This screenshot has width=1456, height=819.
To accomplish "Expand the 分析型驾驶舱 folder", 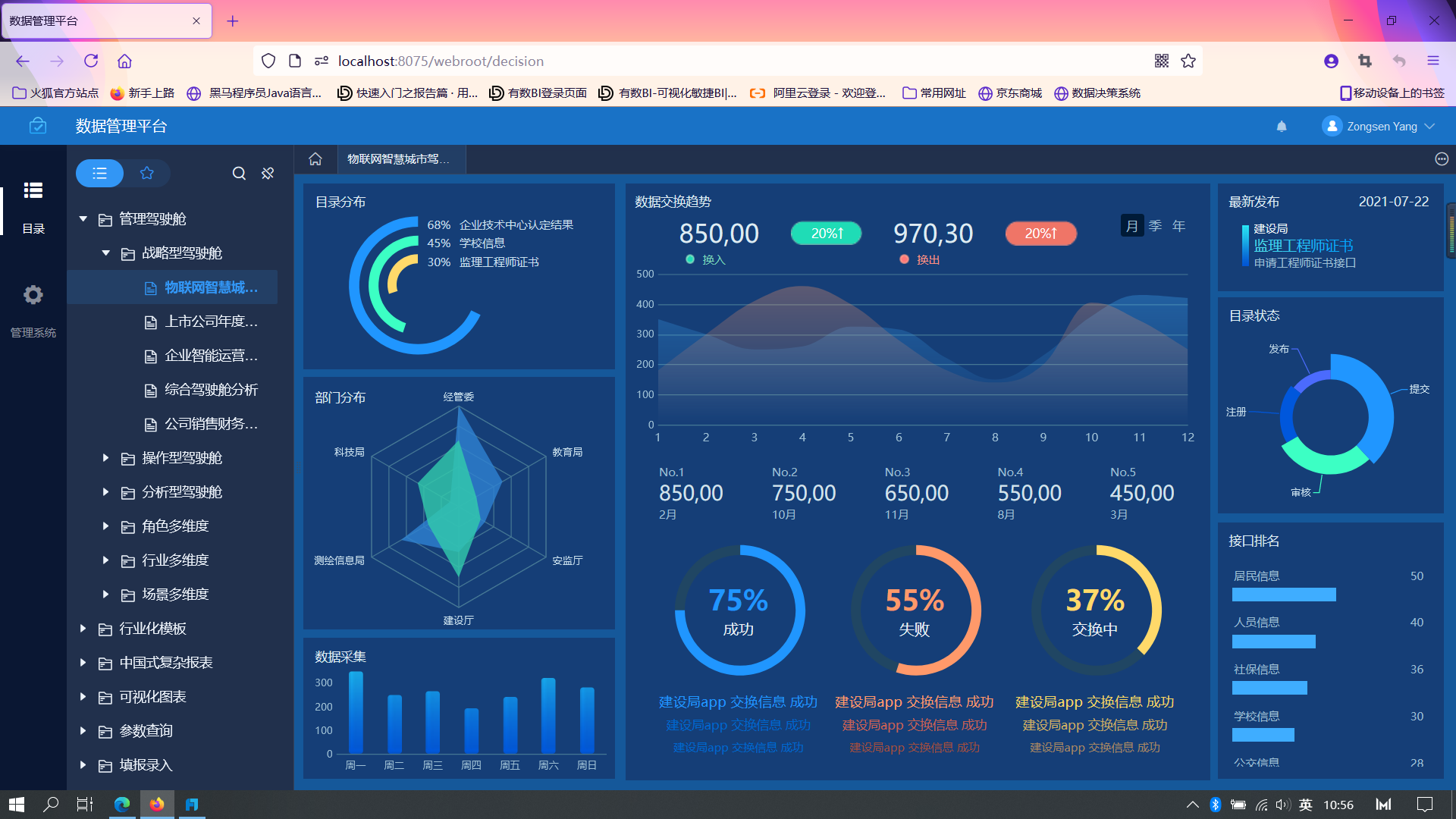I will [106, 492].
